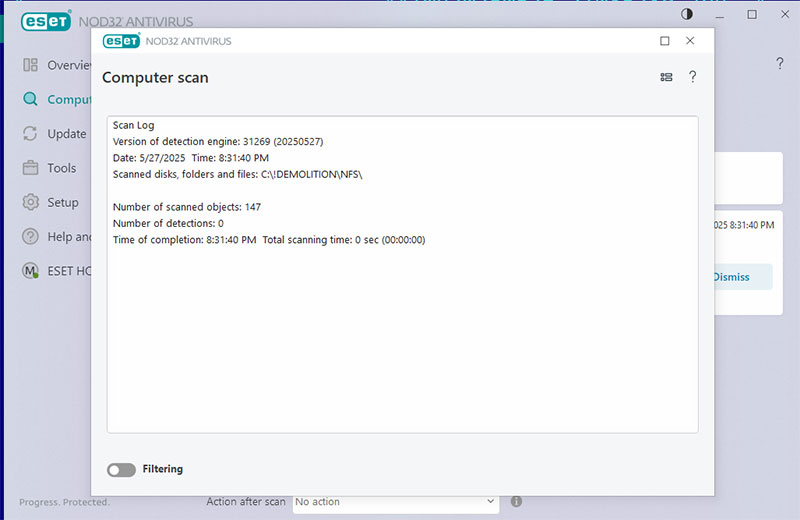Viewport: 800px width, 520px height.
Task: Select 'Time of completion: 8:31:40 PM' line
Action: (x=269, y=239)
